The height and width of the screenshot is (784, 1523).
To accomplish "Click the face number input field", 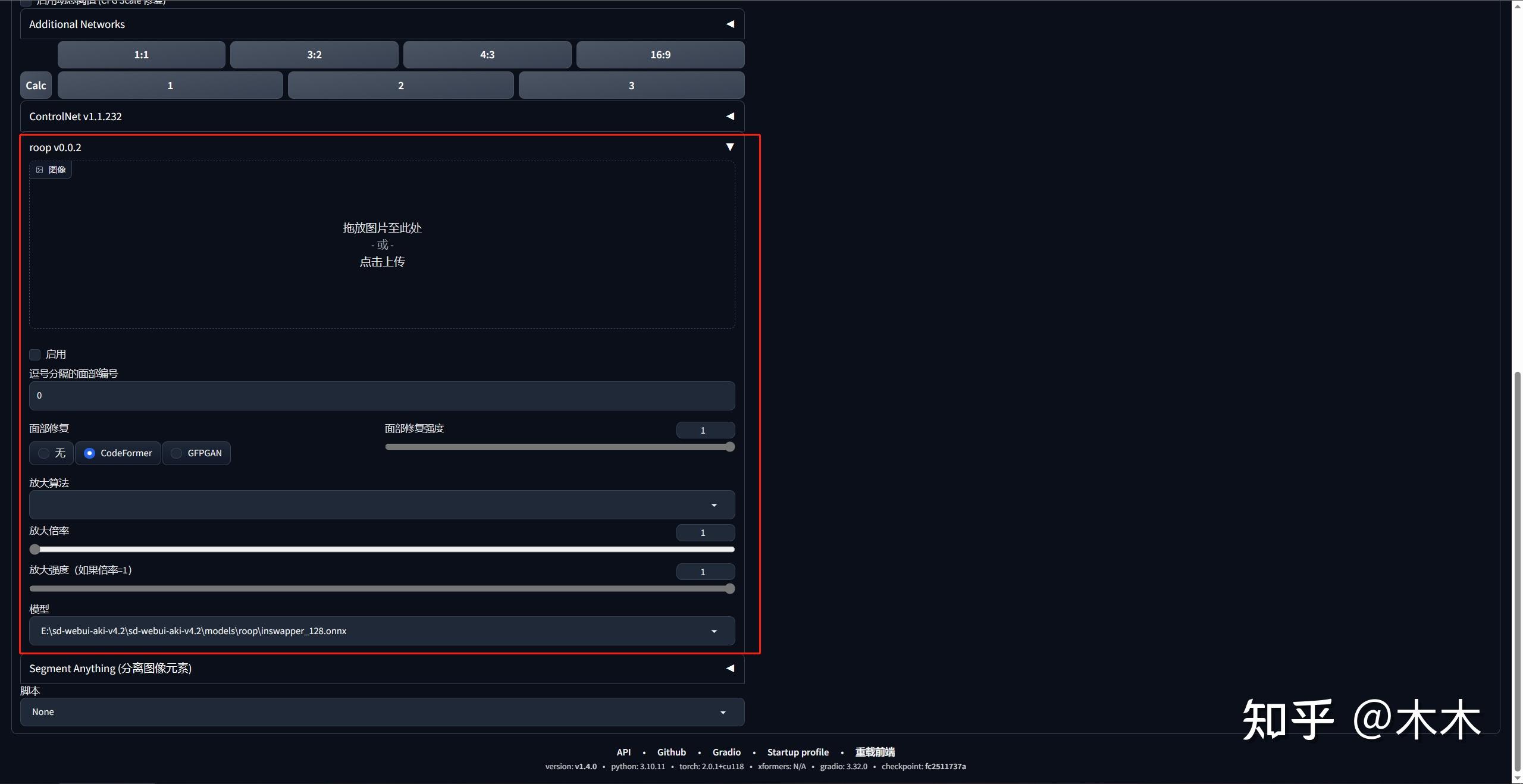I will coord(381,396).
